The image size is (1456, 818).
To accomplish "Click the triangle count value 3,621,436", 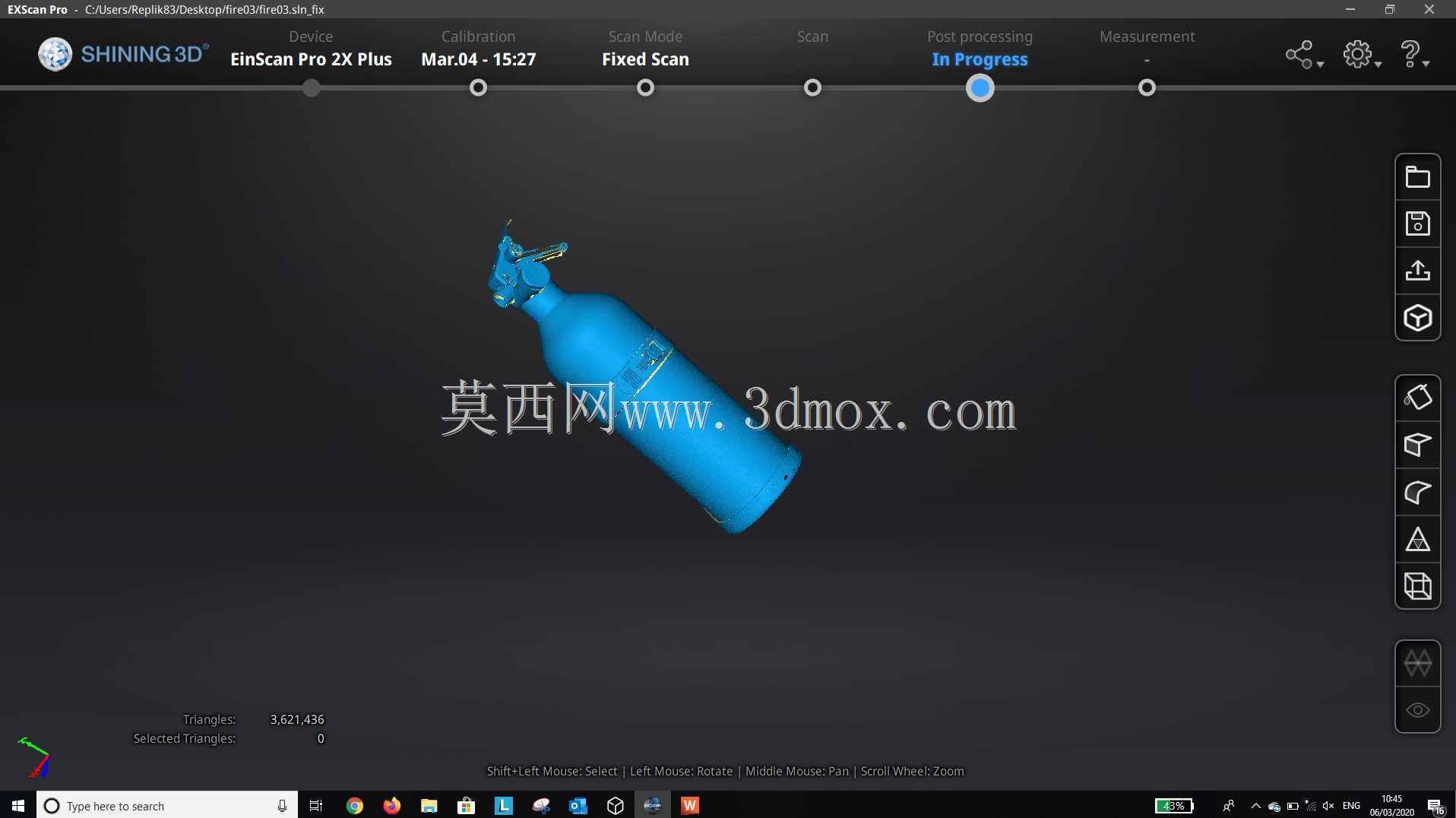I will click(297, 719).
